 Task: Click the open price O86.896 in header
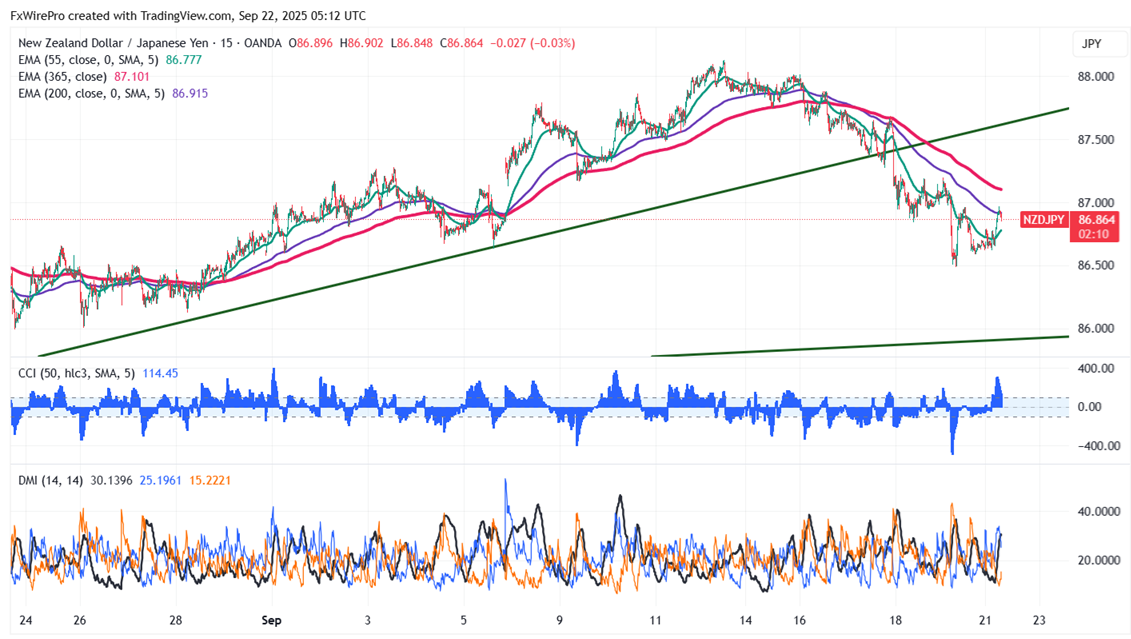[x=311, y=43]
